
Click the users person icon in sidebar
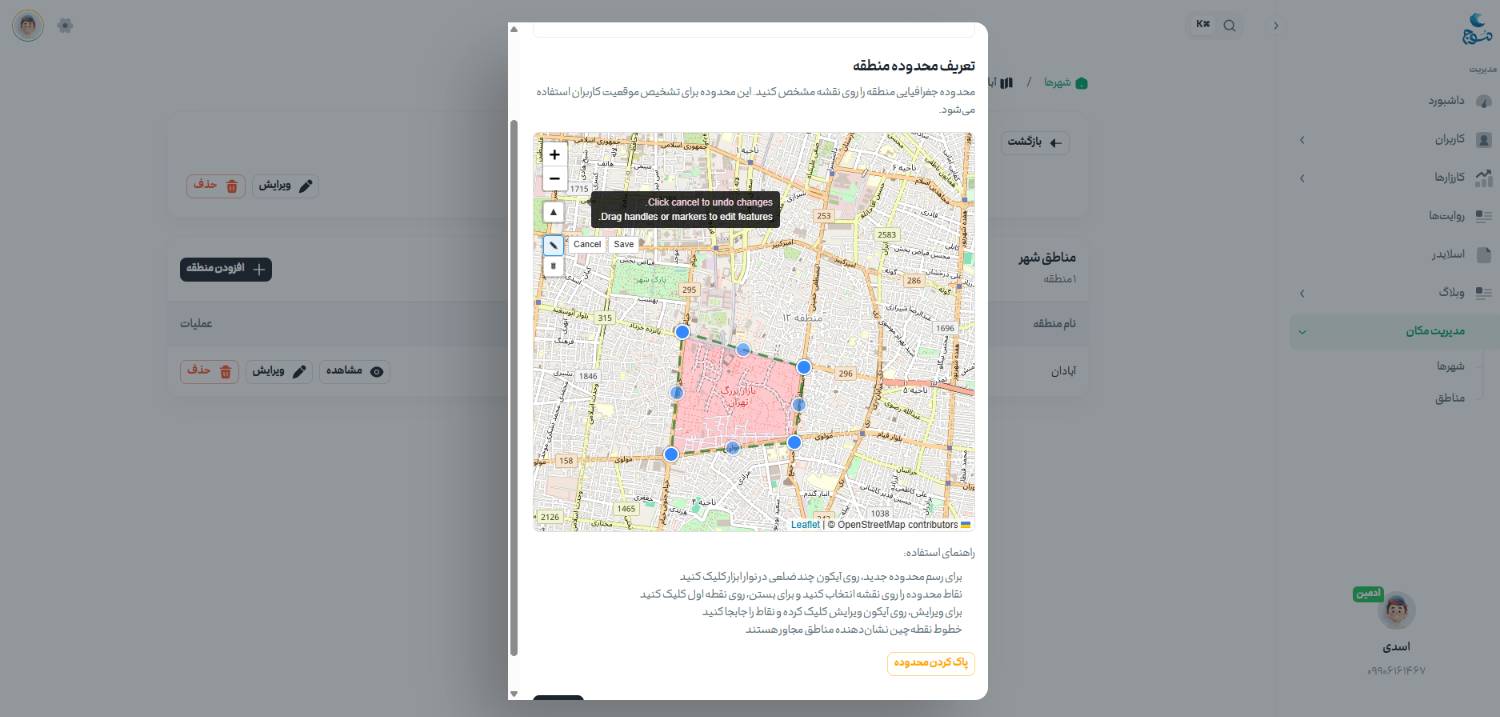pyautogui.click(x=1484, y=140)
